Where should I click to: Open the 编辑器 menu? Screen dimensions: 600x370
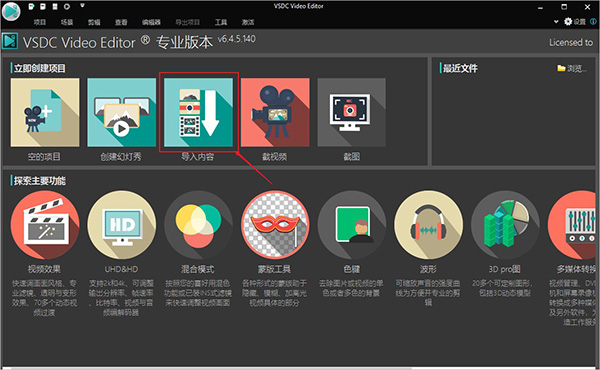(151, 22)
